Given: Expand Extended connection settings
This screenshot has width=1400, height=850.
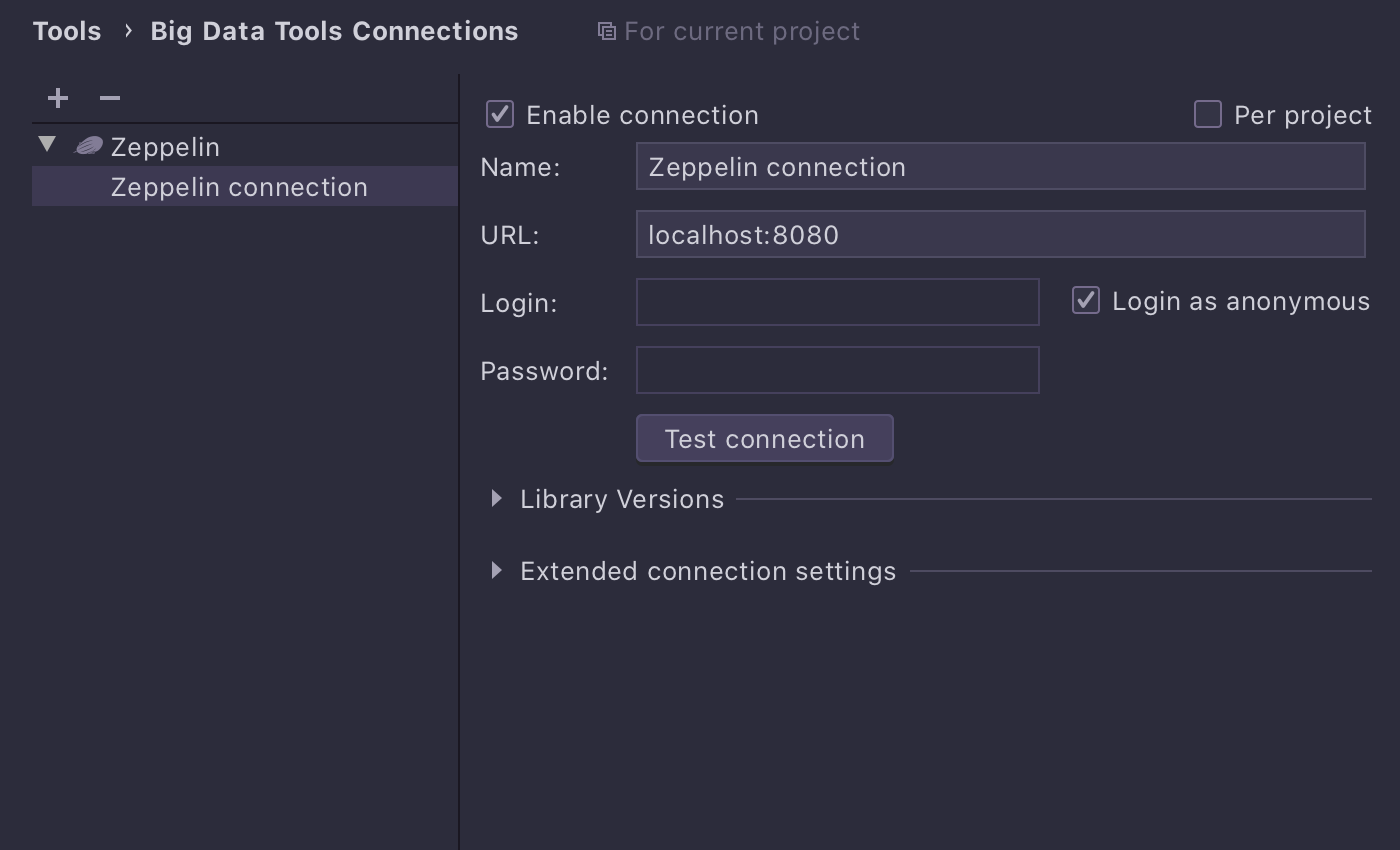Looking at the screenshot, I should coord(497,570).
